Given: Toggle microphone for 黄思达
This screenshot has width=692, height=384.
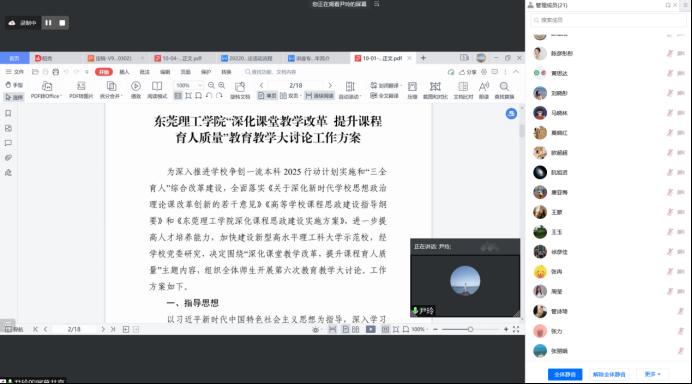Looking at the screenshot, I should (x=669, y=73).
